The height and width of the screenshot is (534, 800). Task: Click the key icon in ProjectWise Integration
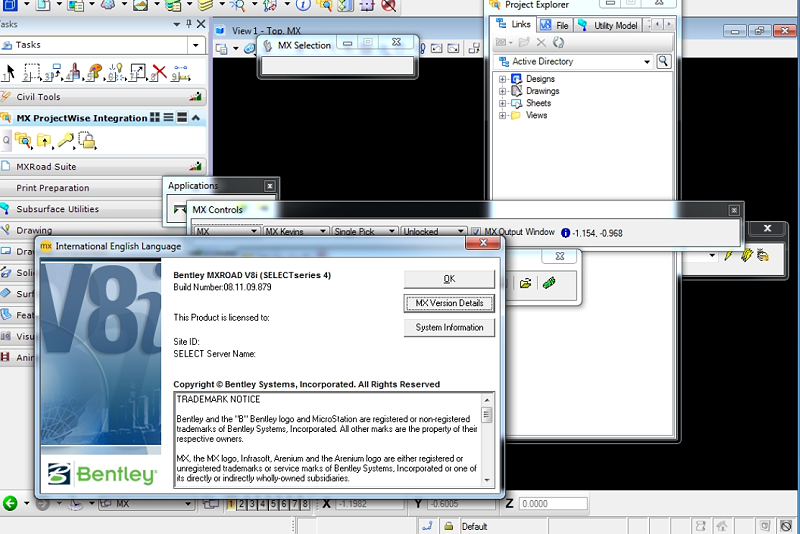coord(65,141)
